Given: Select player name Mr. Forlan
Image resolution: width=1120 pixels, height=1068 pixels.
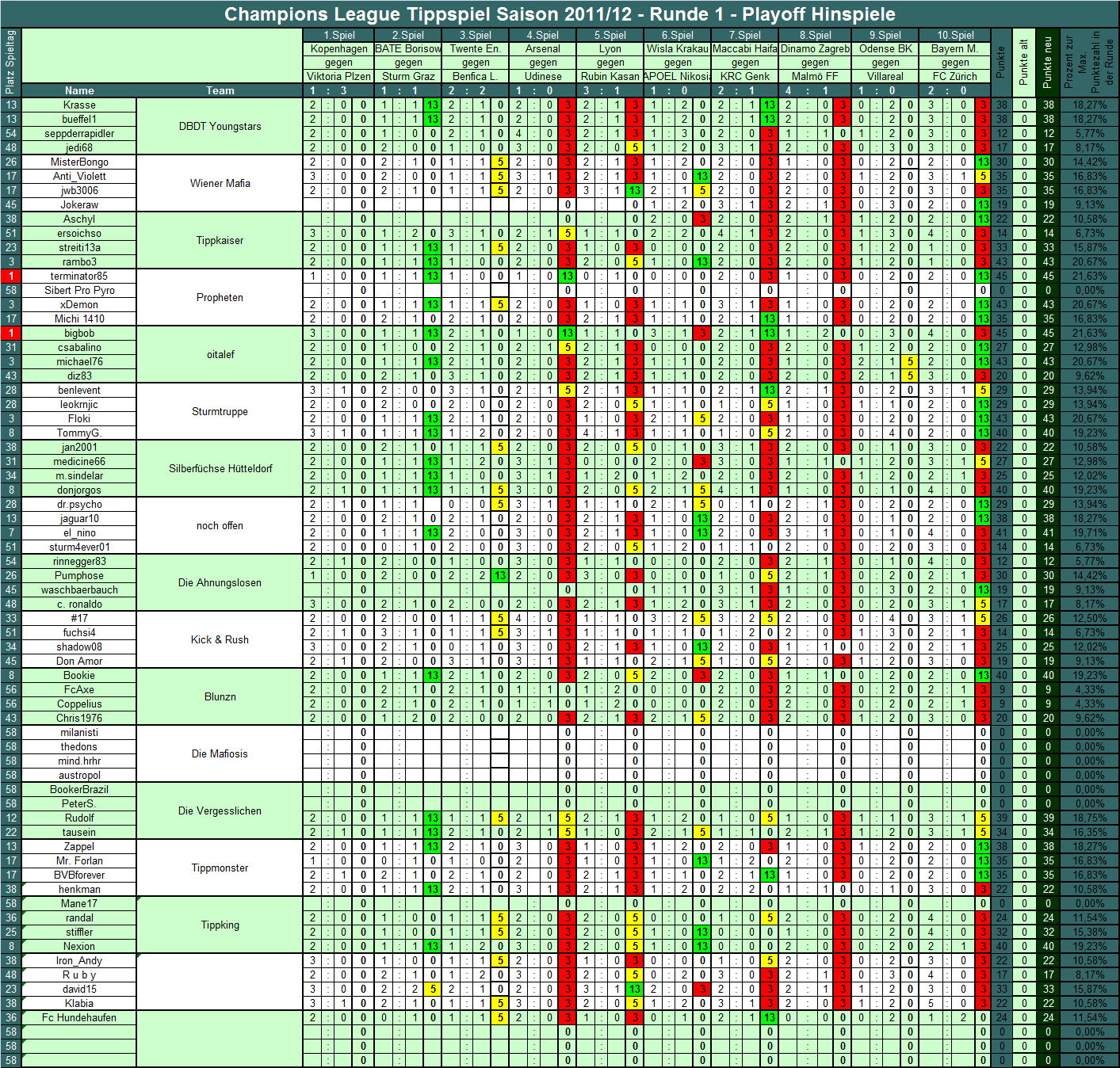Looking at the screenshot, I should coord(79,860).
